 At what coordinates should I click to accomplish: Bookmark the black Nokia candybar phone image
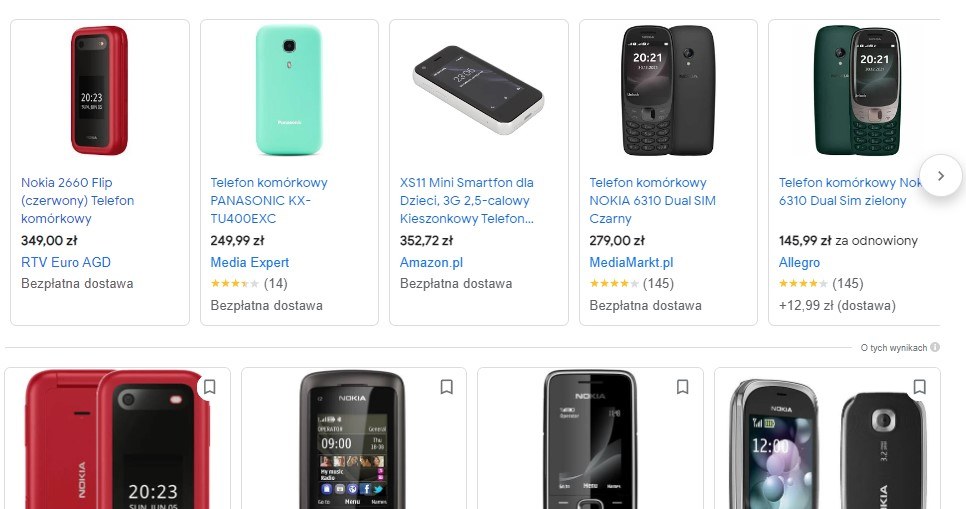(682, 387)
